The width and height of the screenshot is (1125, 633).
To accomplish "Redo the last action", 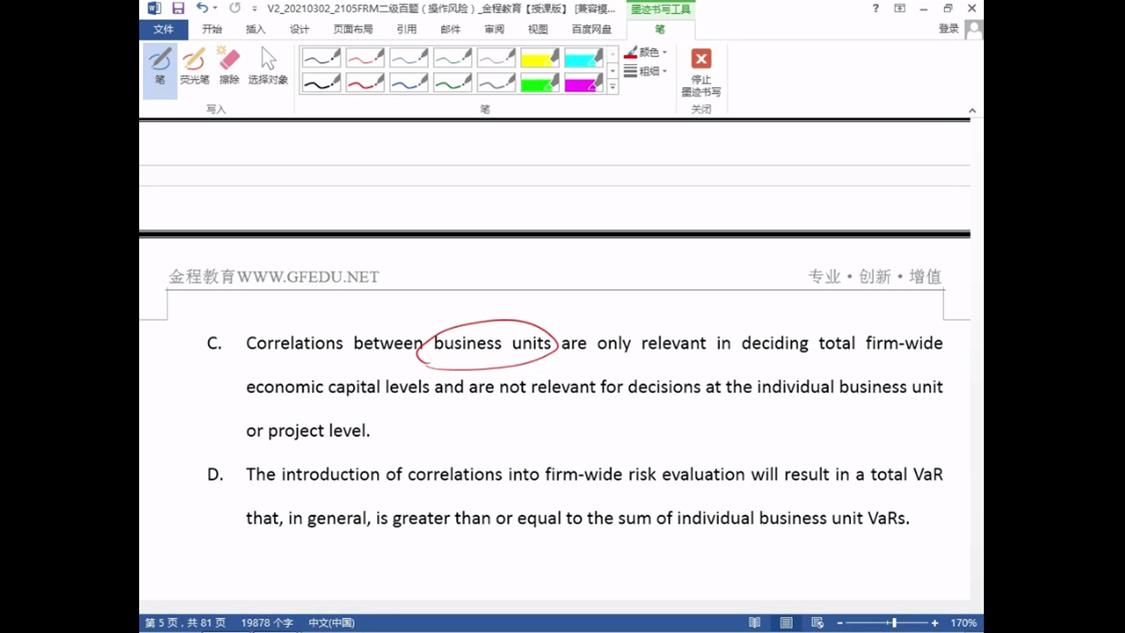I will coord(235,8).
